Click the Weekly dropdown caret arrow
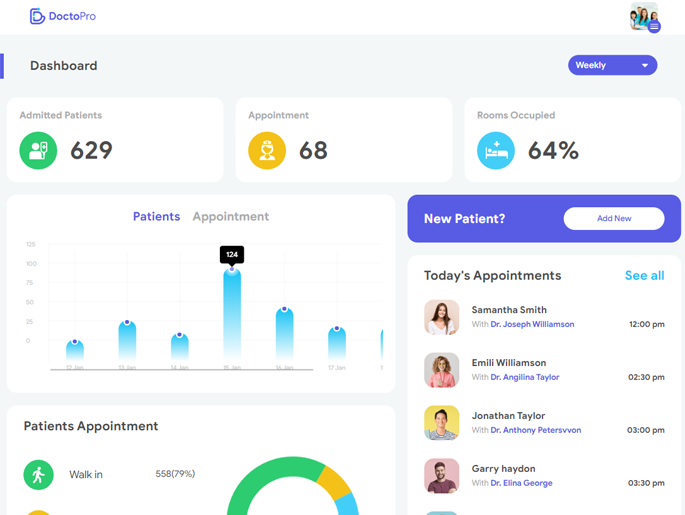Viewport: 685px width, 515px height. [644, 66]
